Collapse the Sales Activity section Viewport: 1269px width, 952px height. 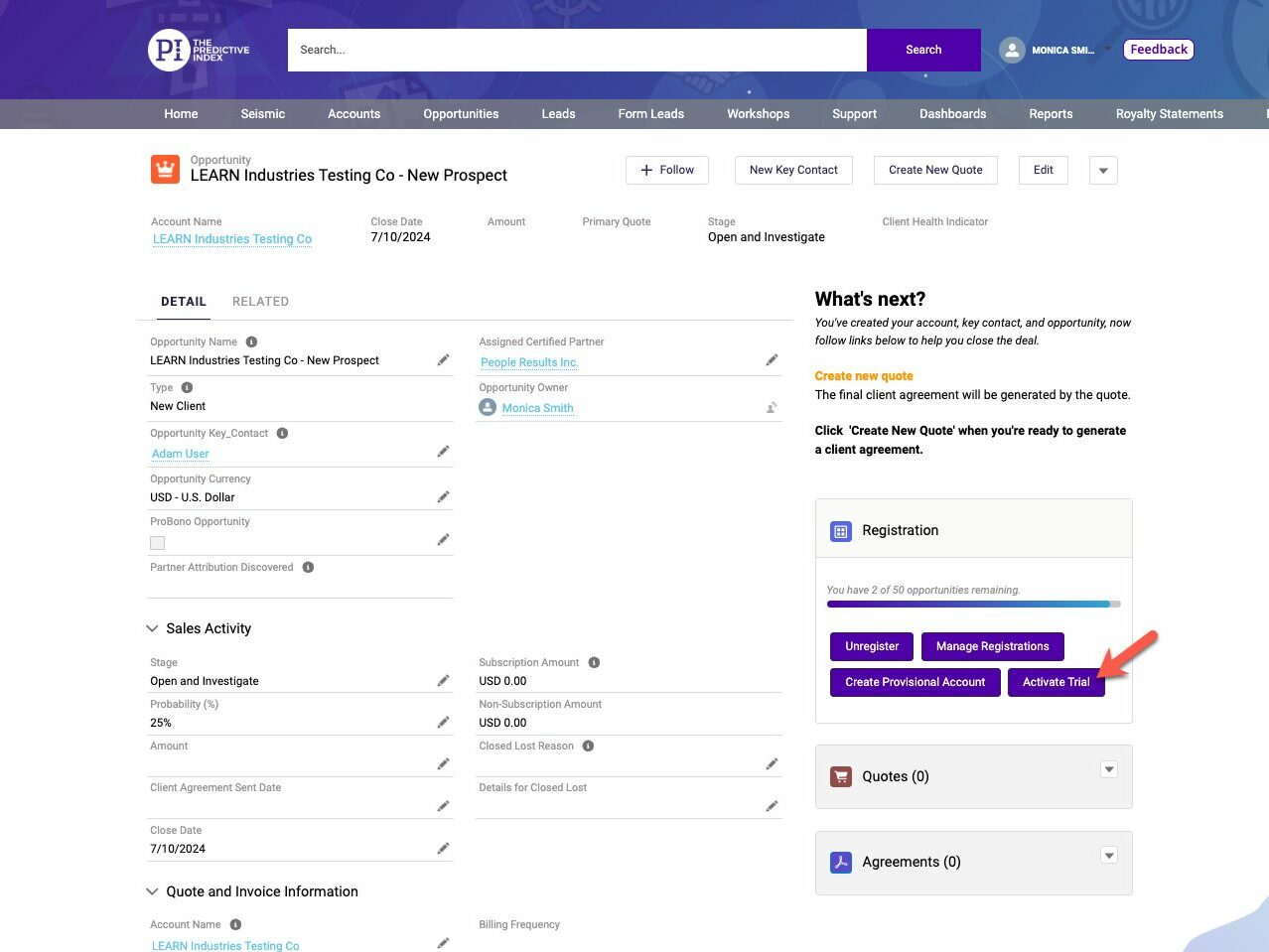[153, 628]
